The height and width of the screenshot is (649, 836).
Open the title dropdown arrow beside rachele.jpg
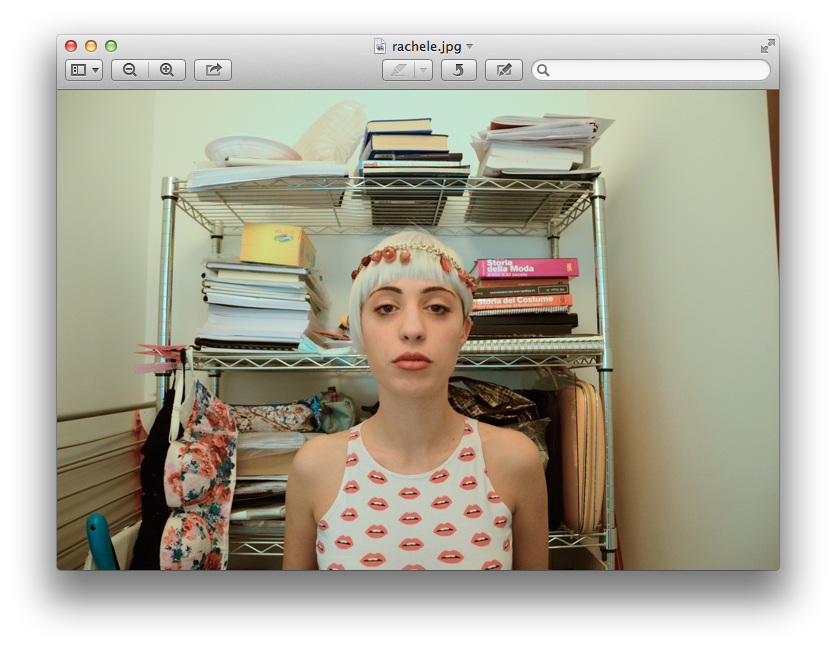point(470,47)
